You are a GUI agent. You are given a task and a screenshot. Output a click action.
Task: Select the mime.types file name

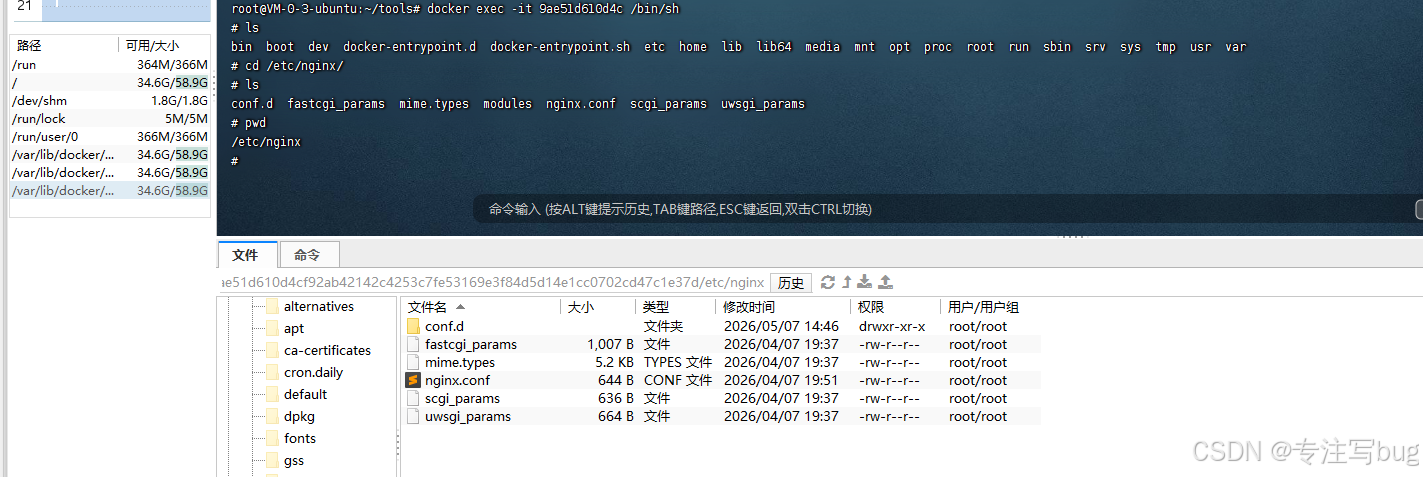tap(460, 362)
